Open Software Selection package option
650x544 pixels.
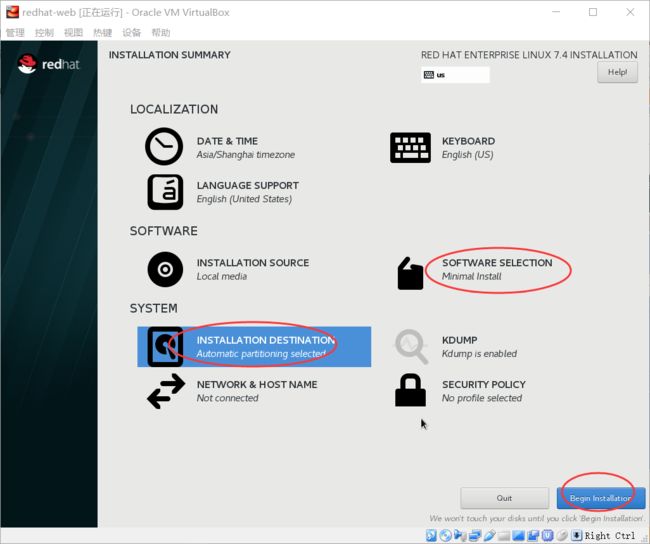(x=410, y=273)
